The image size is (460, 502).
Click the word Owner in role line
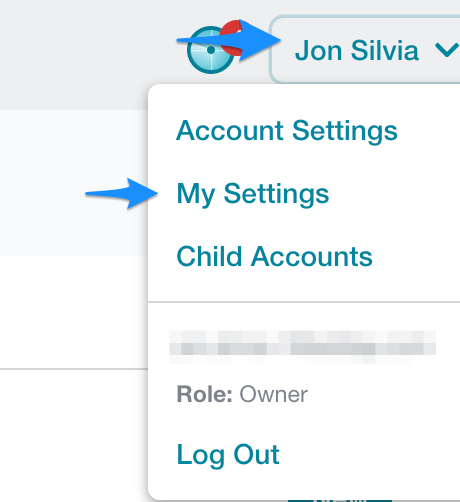point(273,394)
